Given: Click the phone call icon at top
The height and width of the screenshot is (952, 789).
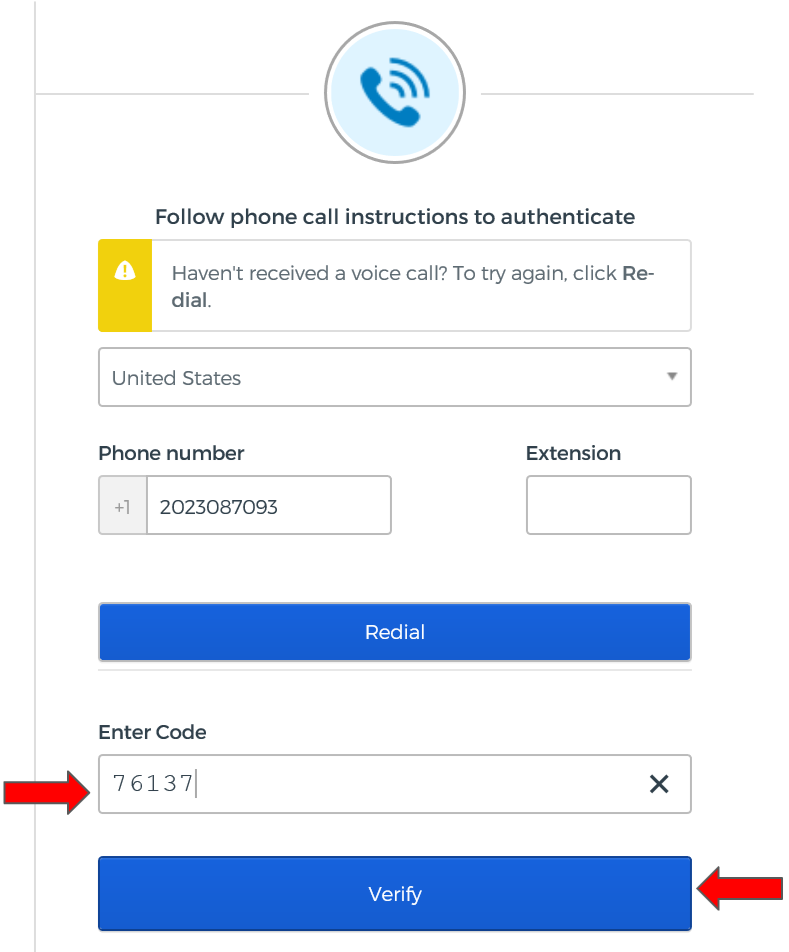Looking at the screenshot, I should point(394,92).
